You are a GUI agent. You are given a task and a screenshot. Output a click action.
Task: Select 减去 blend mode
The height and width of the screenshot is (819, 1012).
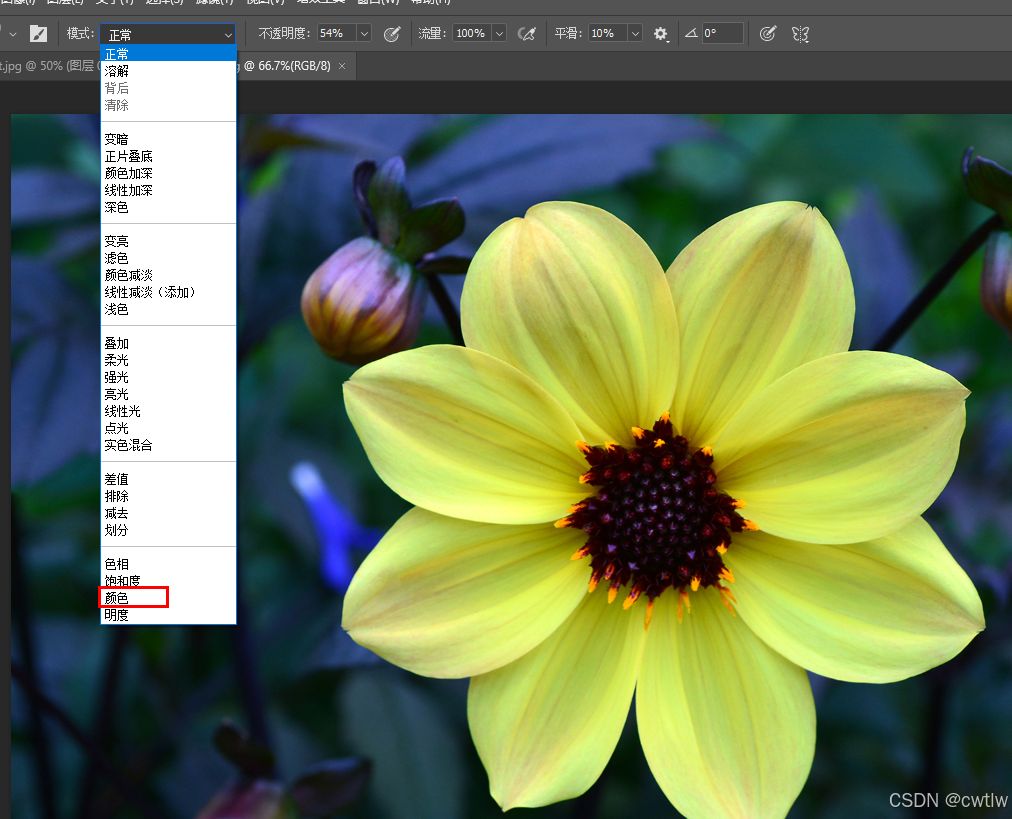click(x=168, y=513)
